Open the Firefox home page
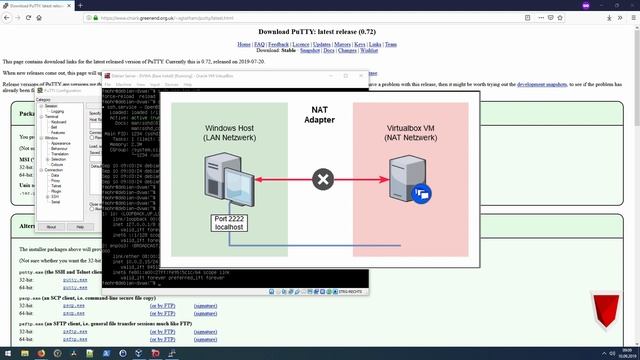The width and height of the screenshot is (640, 360). [x=39, y=18]
